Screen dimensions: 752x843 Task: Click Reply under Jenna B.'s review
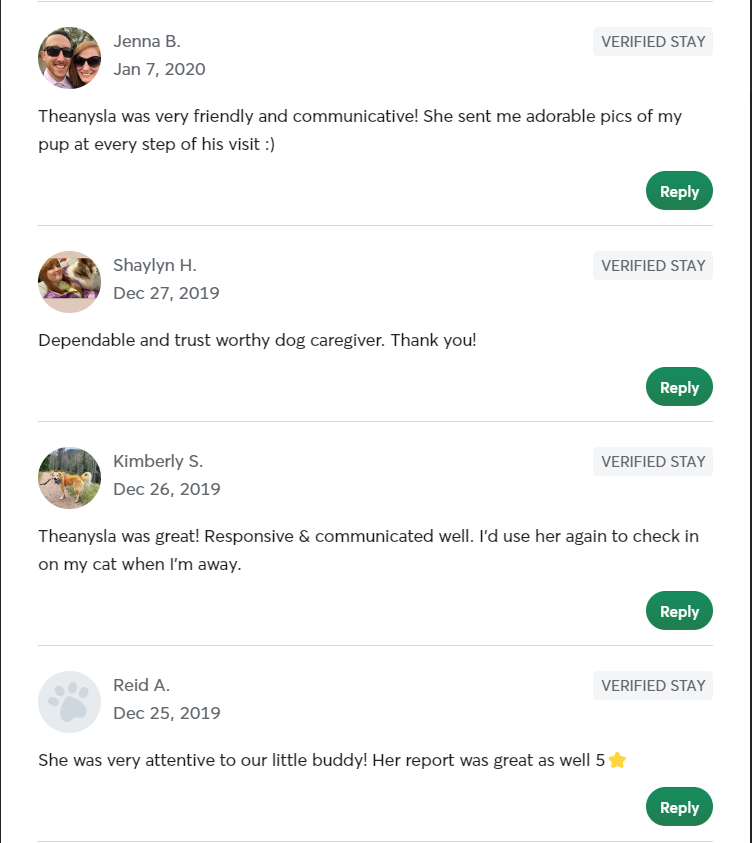pyautogui.click(x=679, y=190)
